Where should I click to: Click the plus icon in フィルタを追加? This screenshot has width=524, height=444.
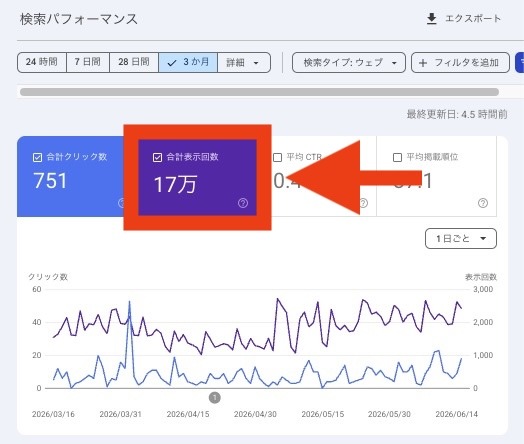(423, 63)
